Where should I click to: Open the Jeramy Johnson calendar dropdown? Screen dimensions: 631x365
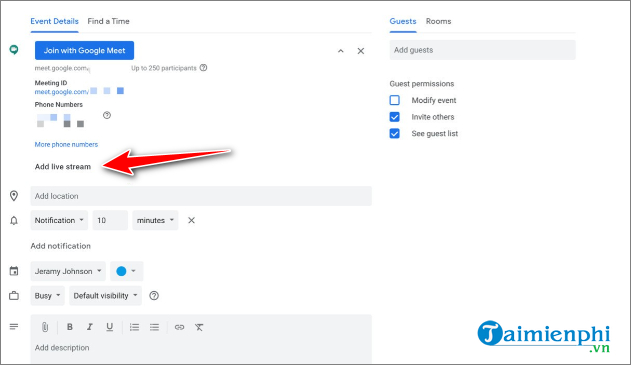click(x=68, y=271)
